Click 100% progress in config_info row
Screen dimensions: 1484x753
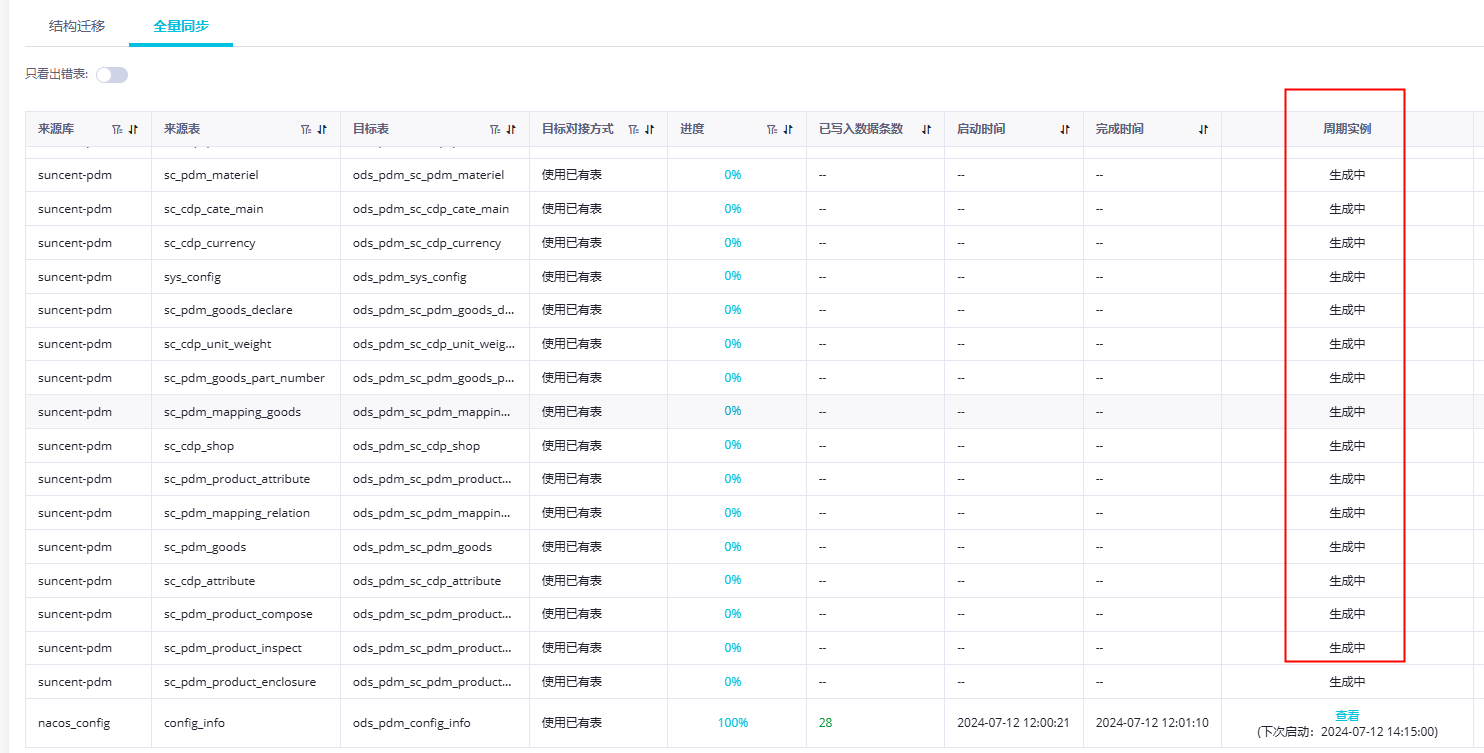click(733, 723)
